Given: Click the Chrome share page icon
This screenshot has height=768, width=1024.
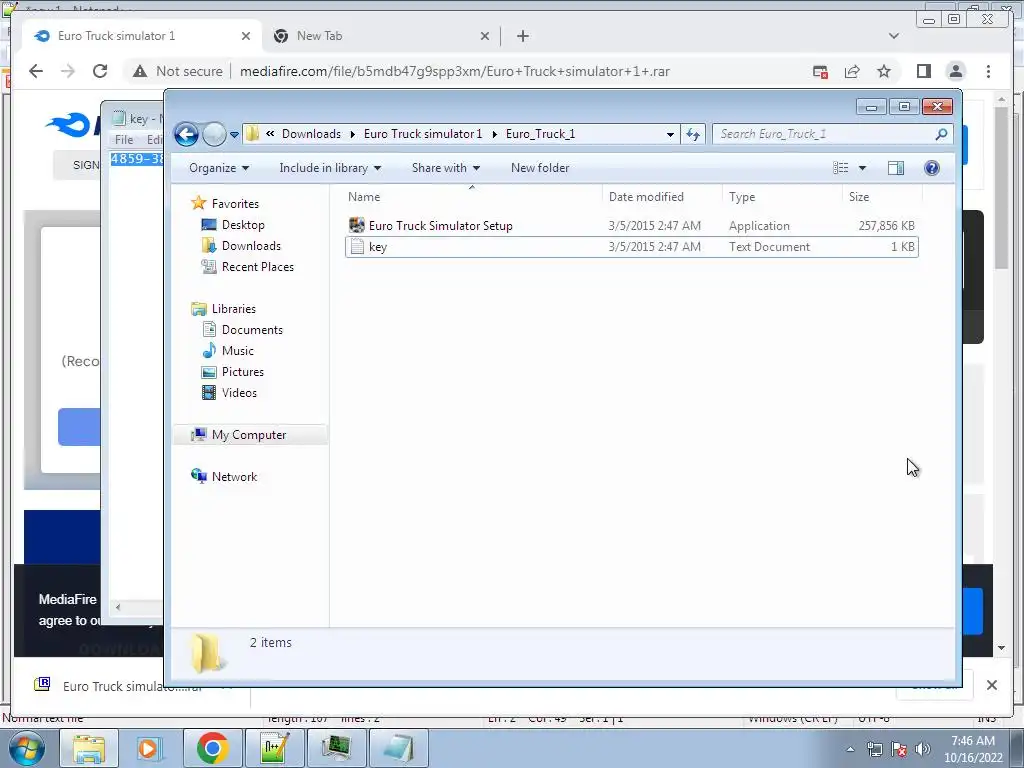Looking at the screenshot, I should [x=852, y=71].
